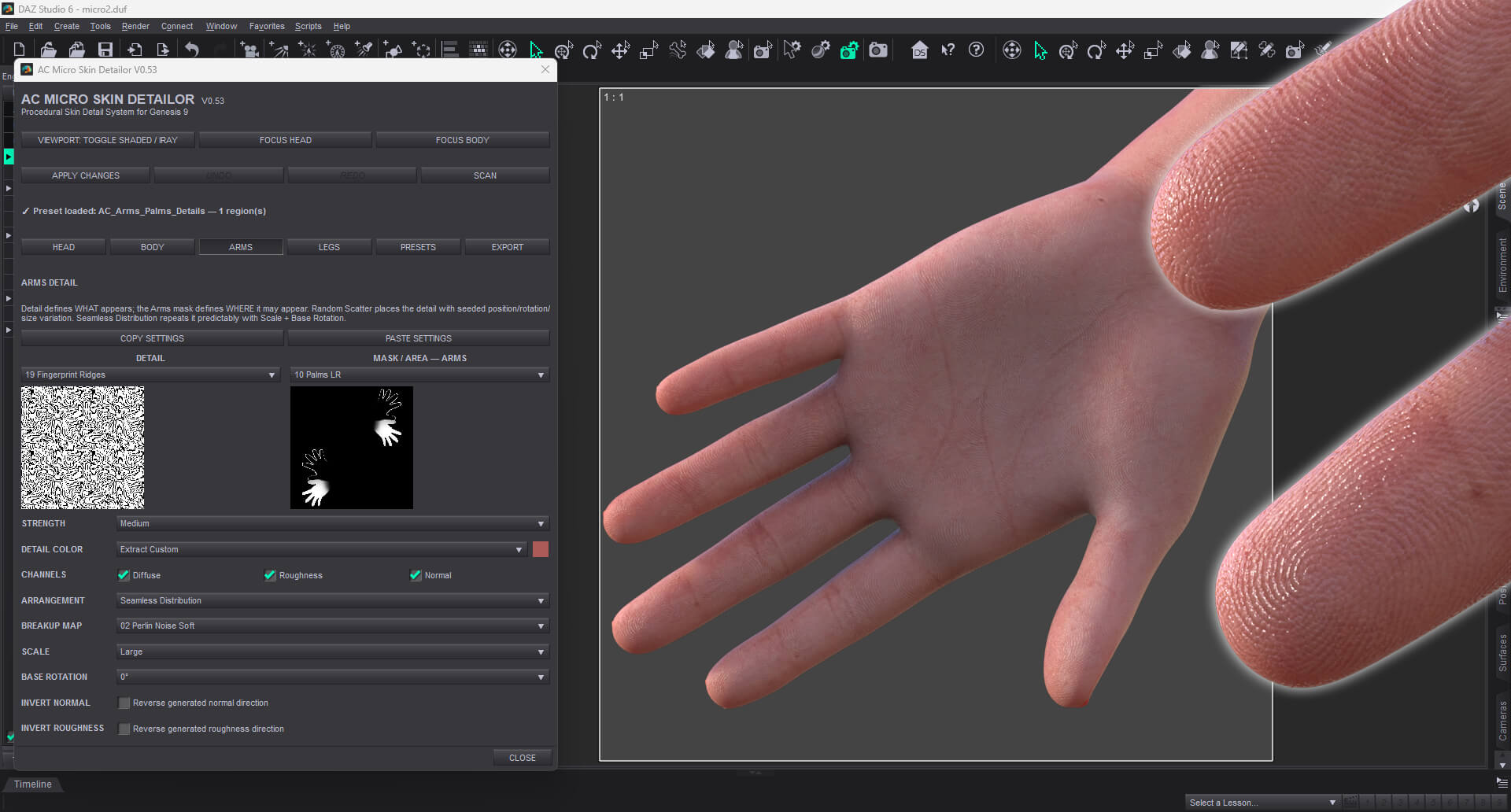
Task: Open Help via the question mark icon
Action: 976,50
